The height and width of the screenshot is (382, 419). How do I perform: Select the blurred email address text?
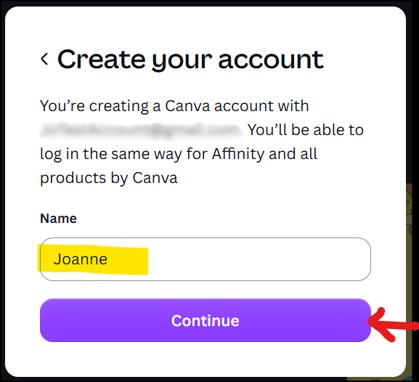tap(141, 130)
